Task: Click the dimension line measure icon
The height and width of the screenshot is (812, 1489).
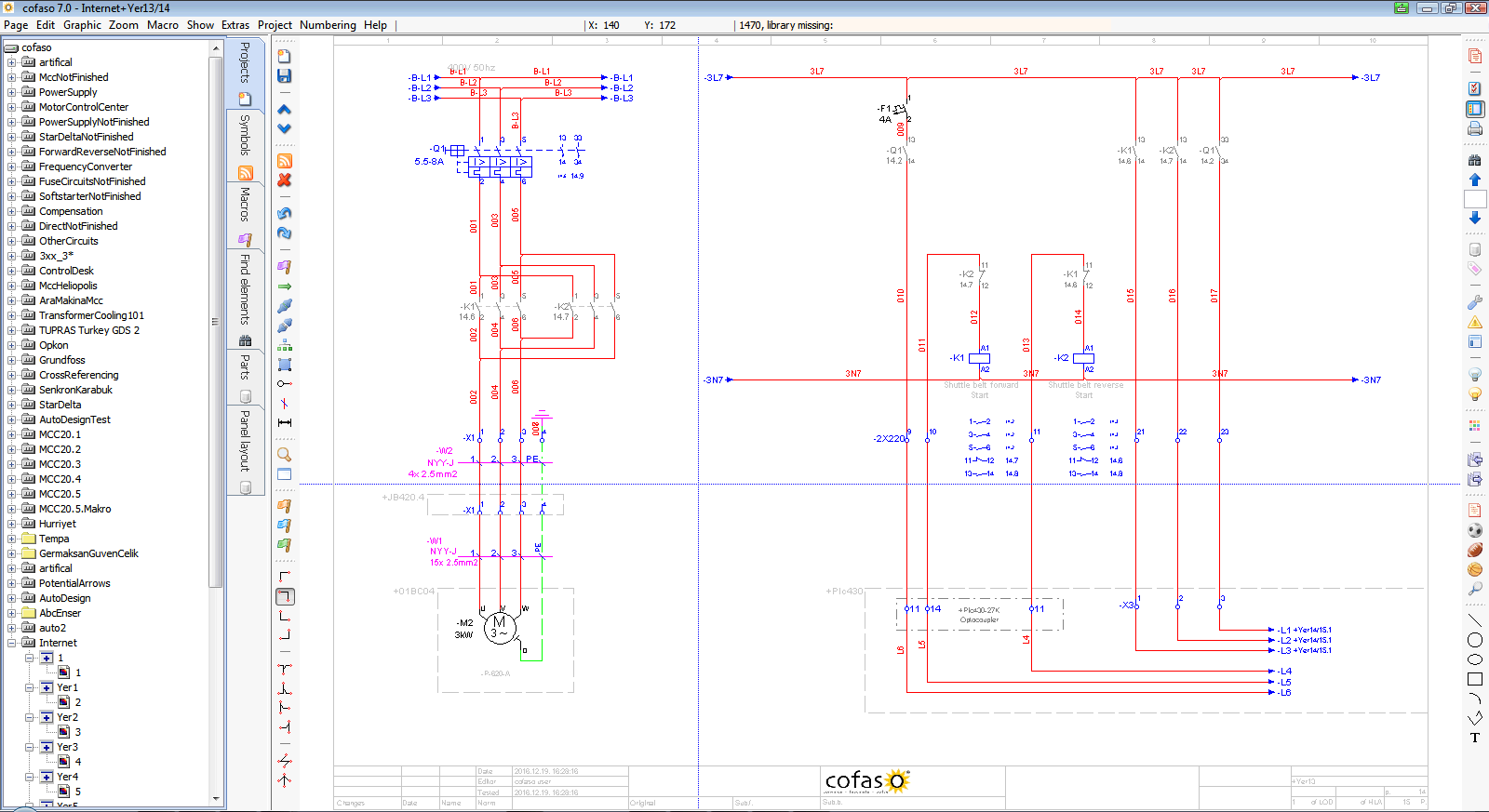Action: click(x=285, y=423)
